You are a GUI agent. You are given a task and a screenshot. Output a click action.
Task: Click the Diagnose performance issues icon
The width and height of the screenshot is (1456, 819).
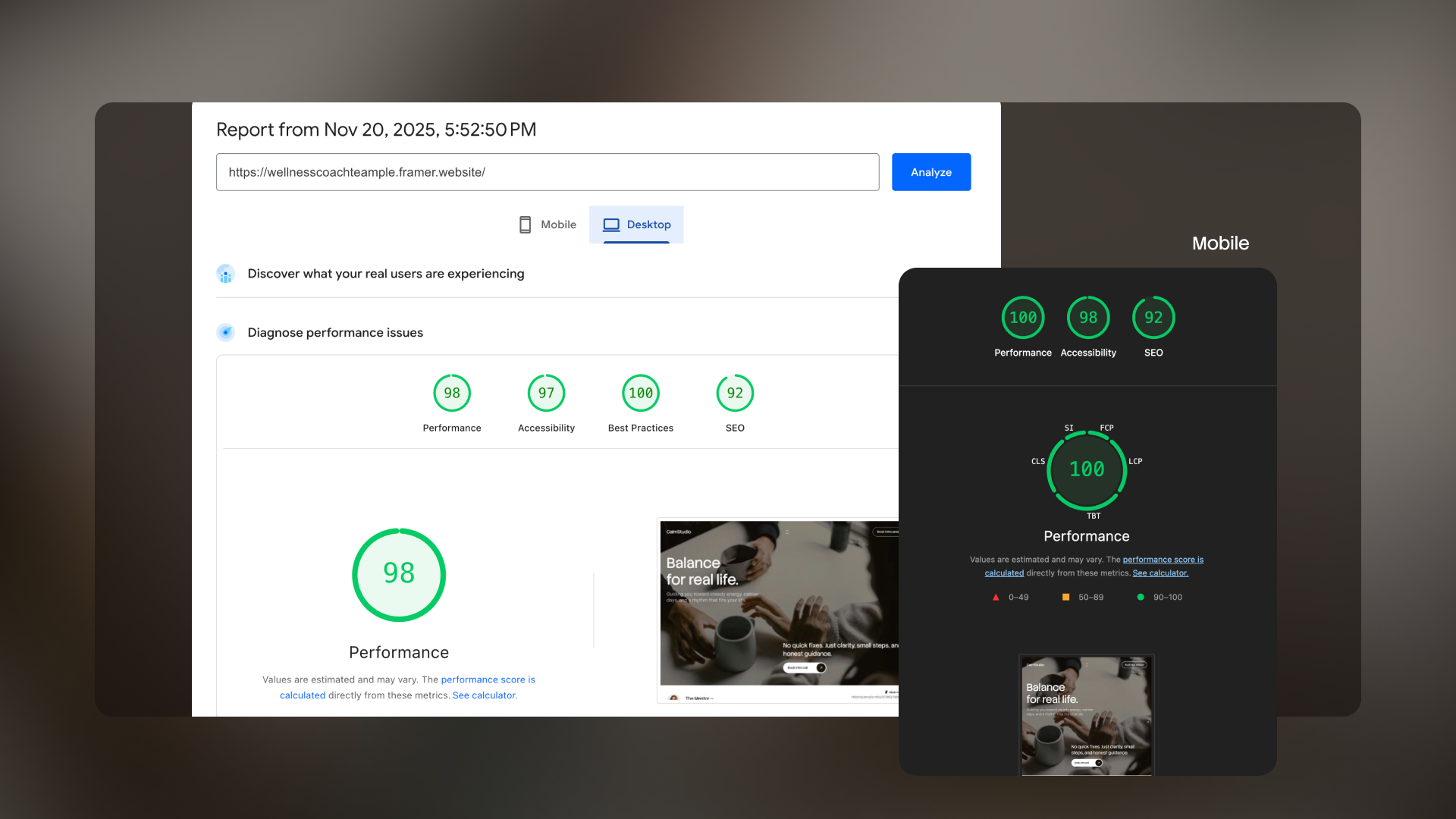(225, 332)
